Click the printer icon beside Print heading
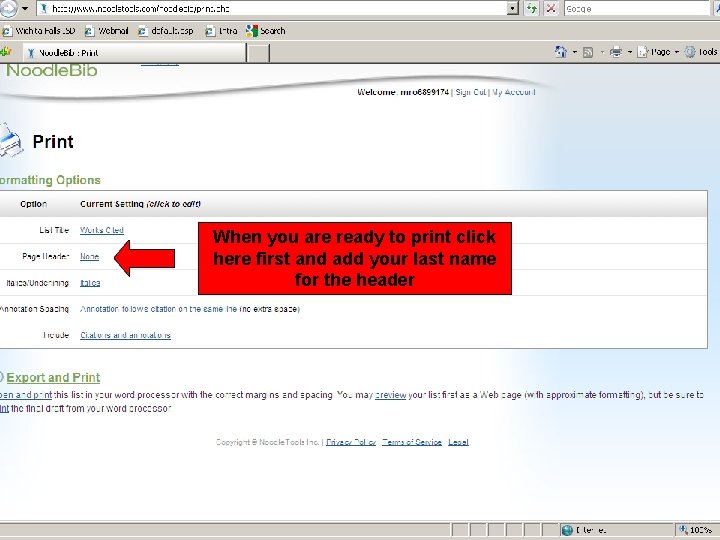This screenshot has width=720, height=540. coord(10,140)
